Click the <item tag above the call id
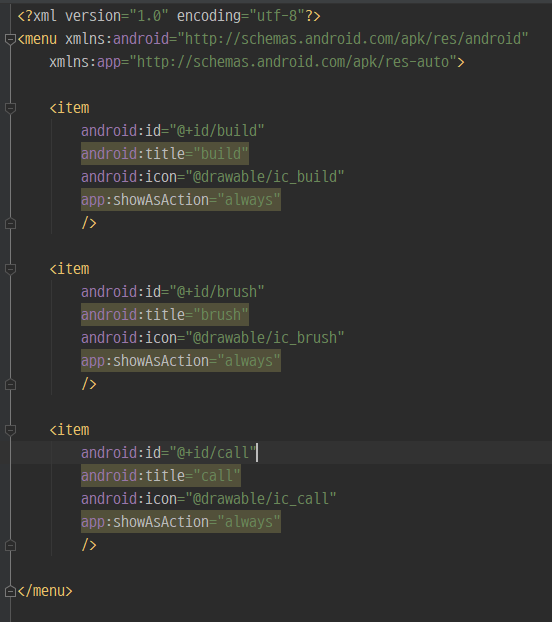 coord(69,430)
